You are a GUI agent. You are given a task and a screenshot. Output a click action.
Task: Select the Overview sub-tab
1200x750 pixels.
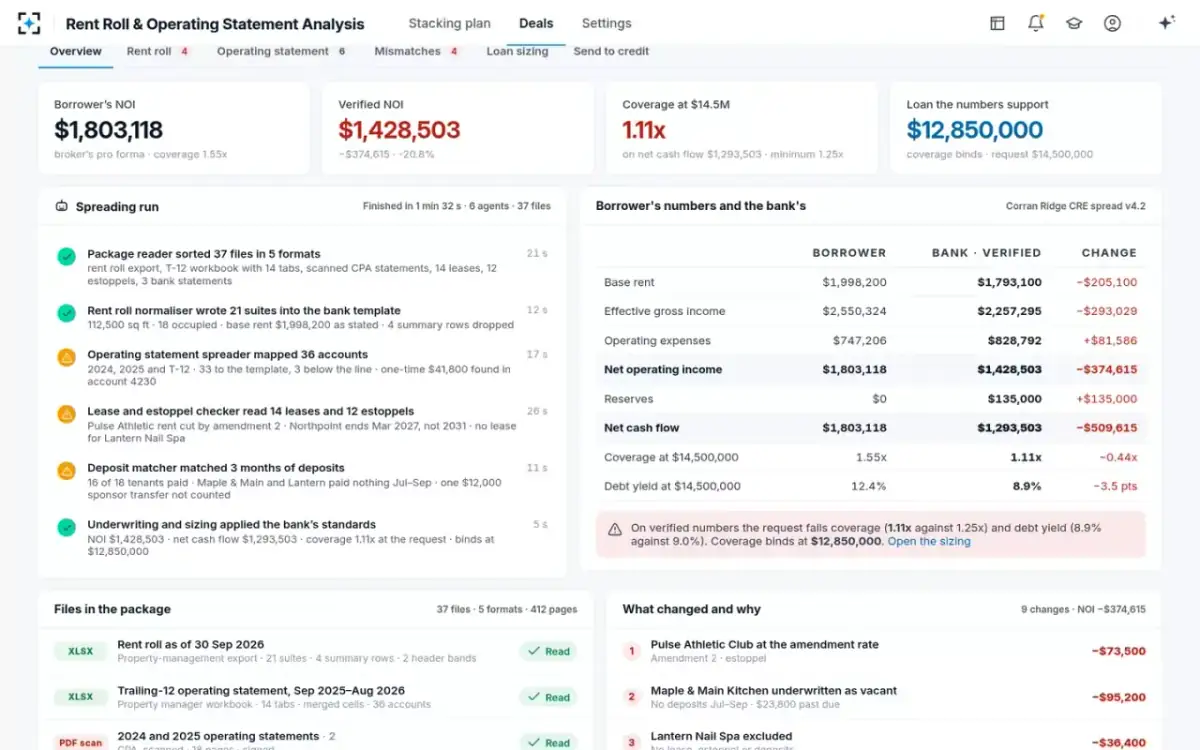[x=76, y=51]
